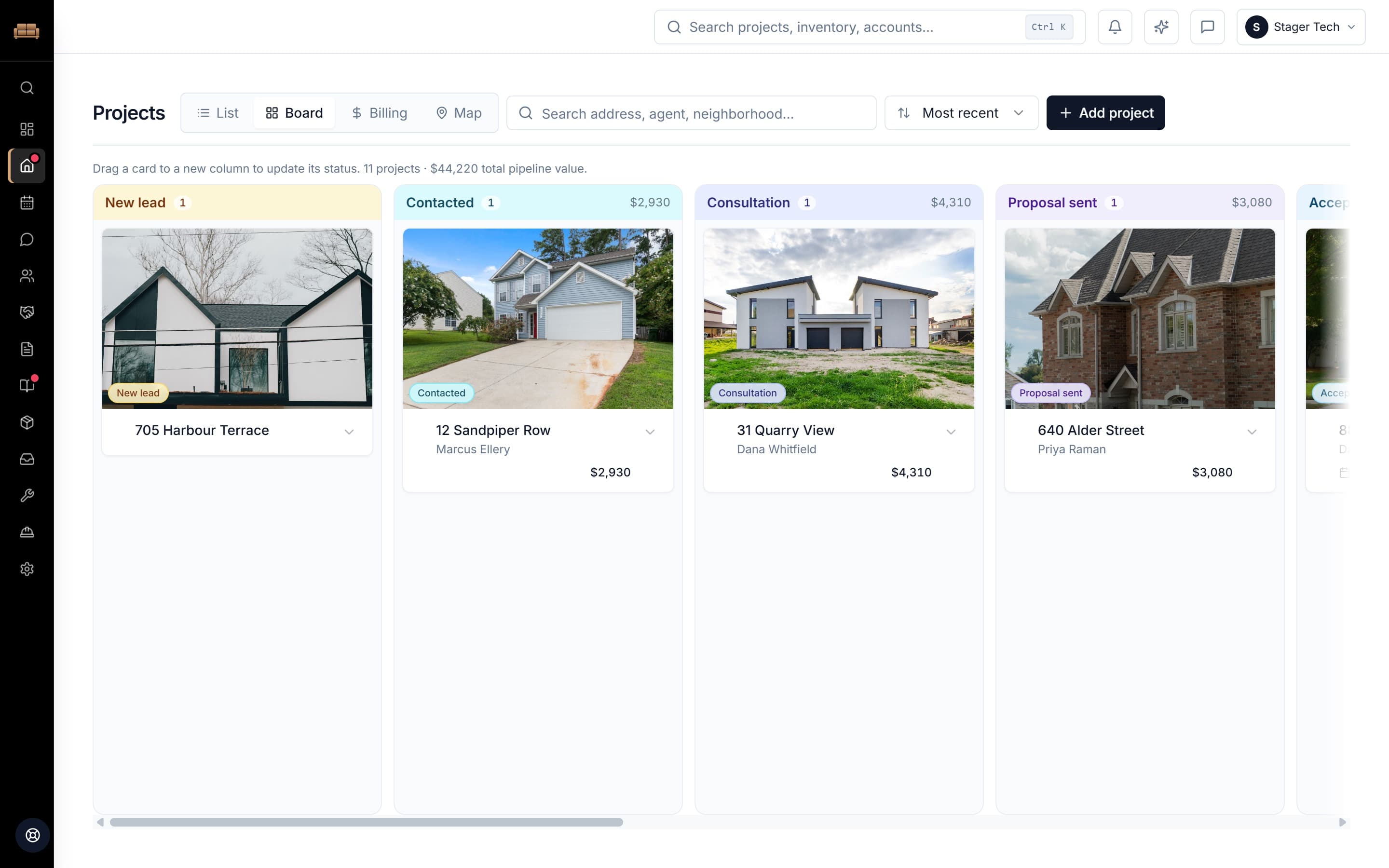Click the horizontal board scrollbar thumb

[366, 822]
